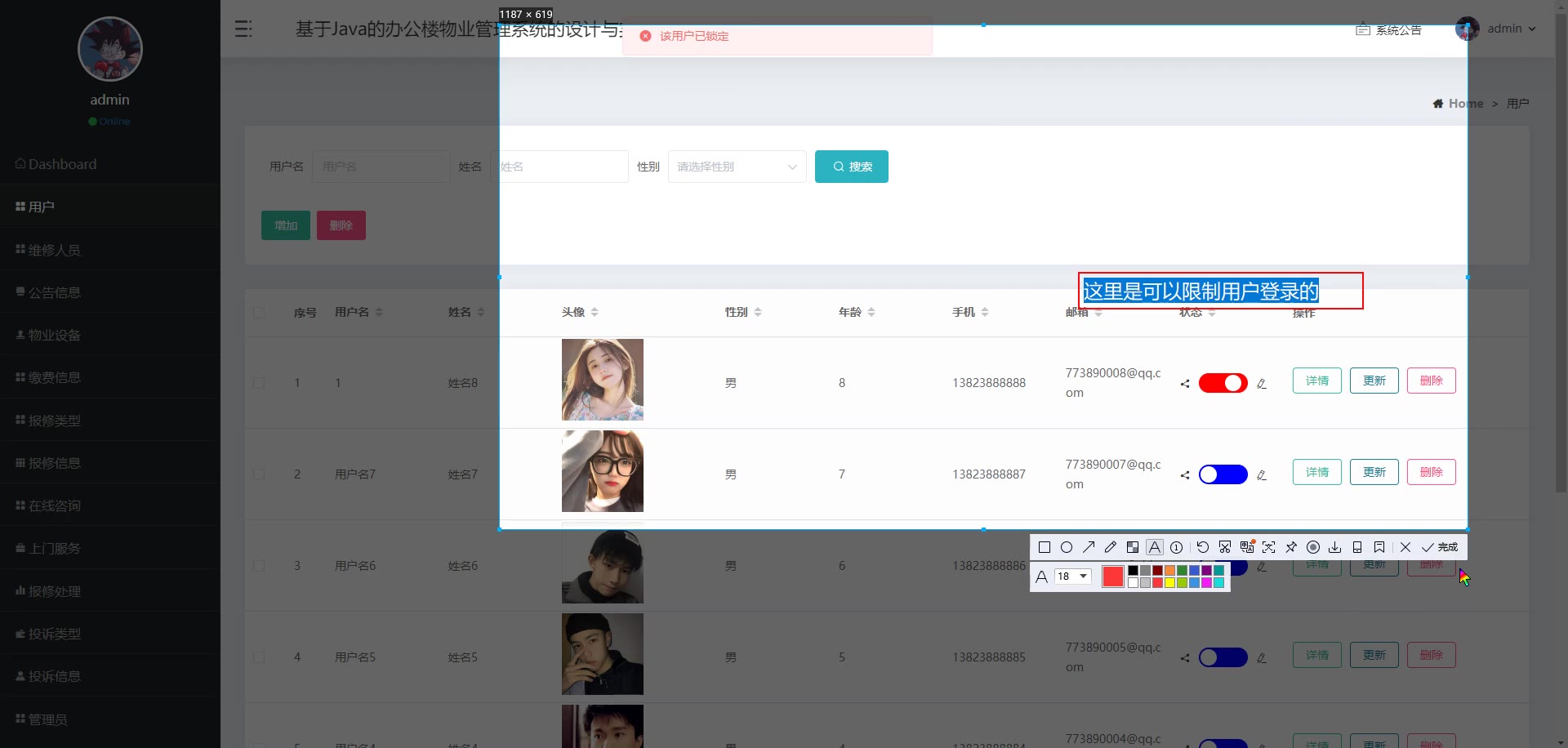Toggle the status switch for 用户名7
Screen dimensions: 1568x748
click(x=1223, y=474)
